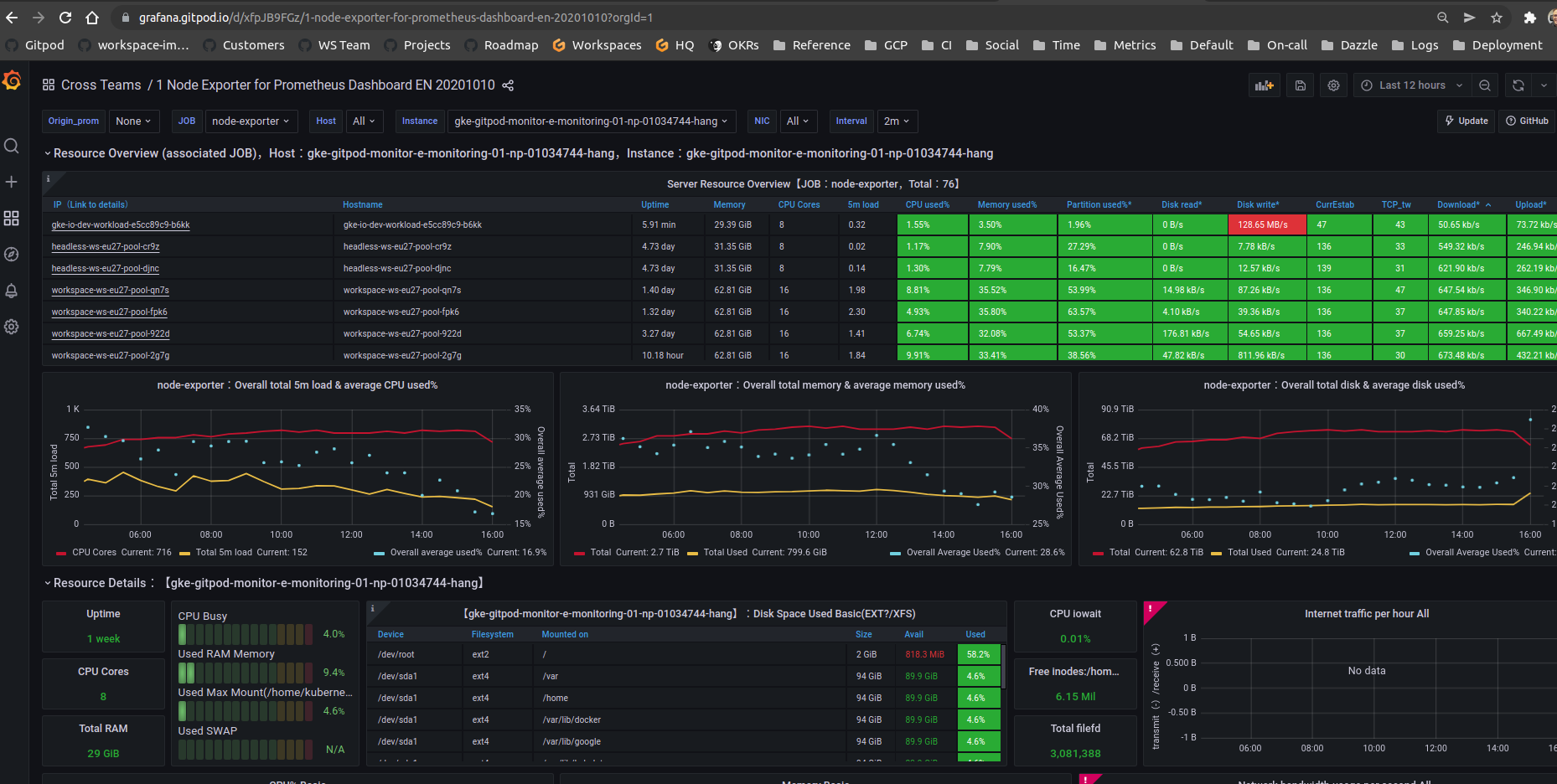
Task: Open the Metrics bookmark folder
Action: 1125,45
